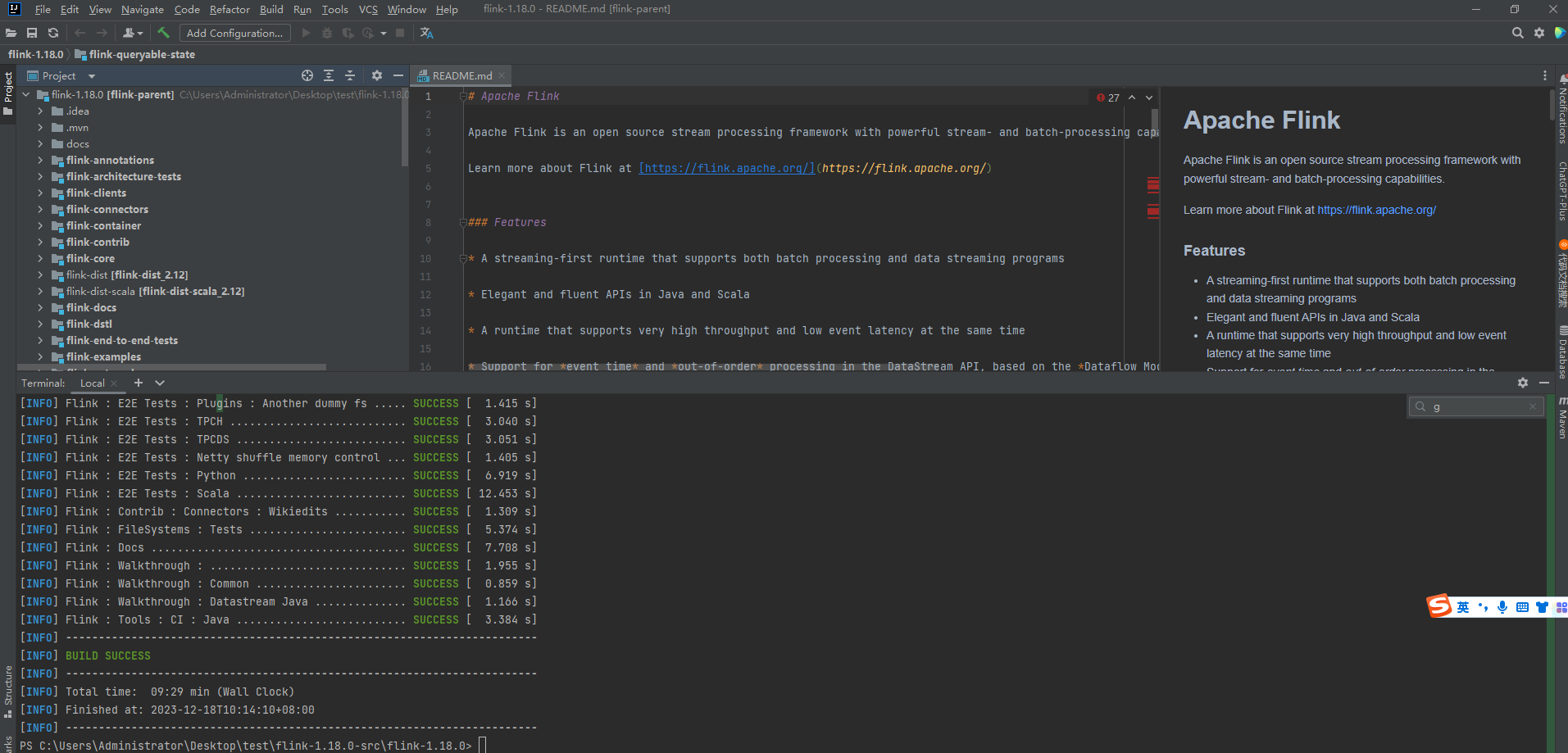Toggle folding of the Apache Flink heading
Screen dimensions: 1568x753
coord(463,97)
